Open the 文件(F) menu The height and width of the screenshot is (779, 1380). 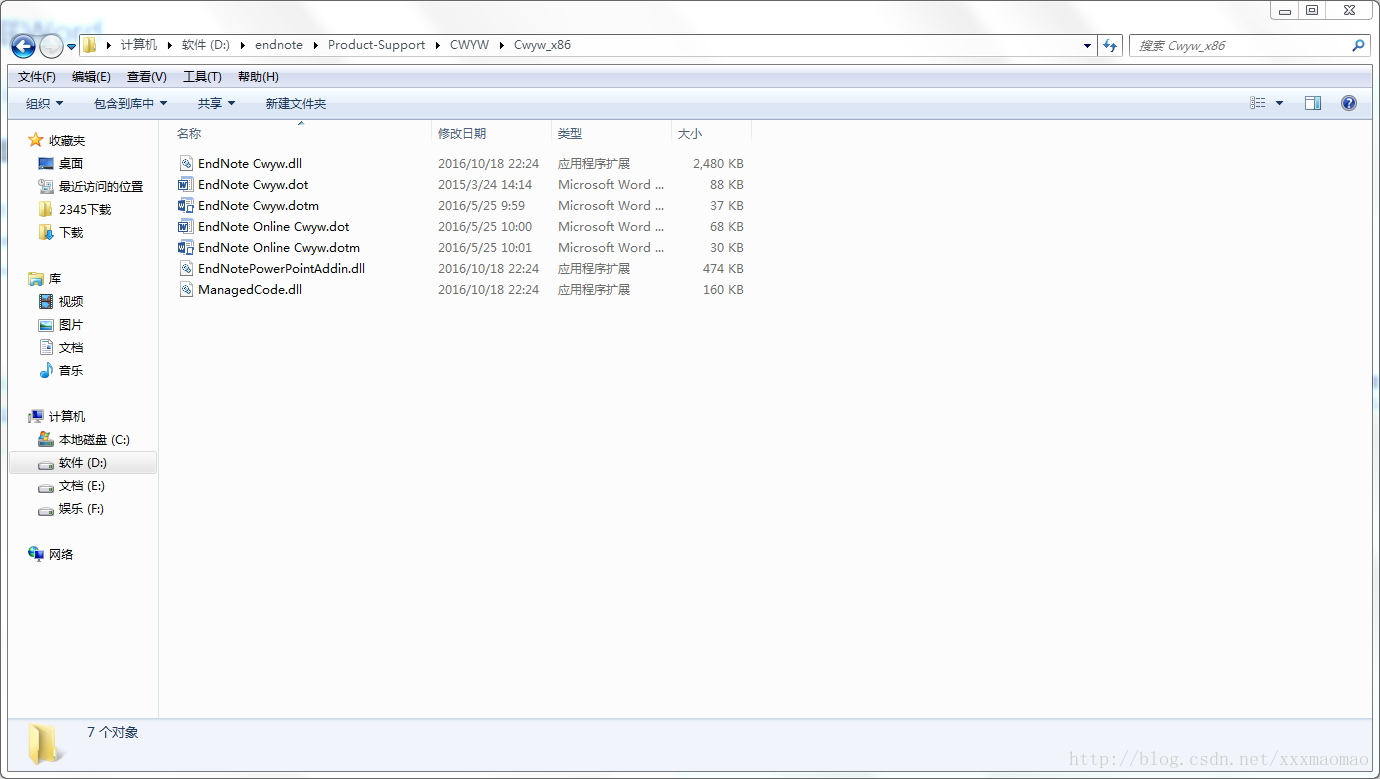point(37,77)
